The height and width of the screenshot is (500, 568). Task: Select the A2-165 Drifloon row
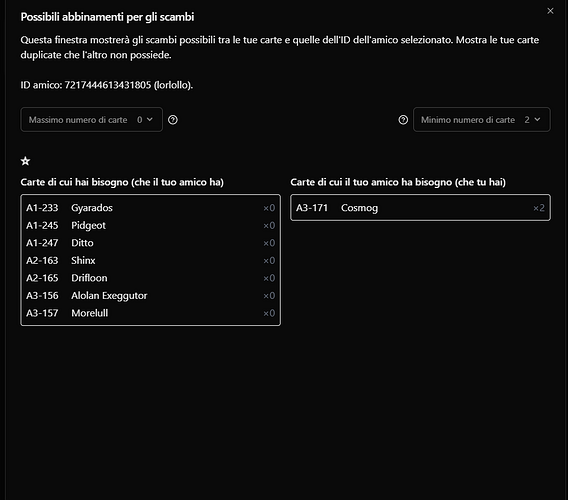coord(150,278)
